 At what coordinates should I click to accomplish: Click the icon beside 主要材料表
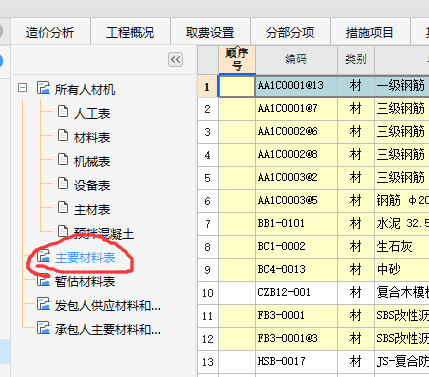point(43,256)
